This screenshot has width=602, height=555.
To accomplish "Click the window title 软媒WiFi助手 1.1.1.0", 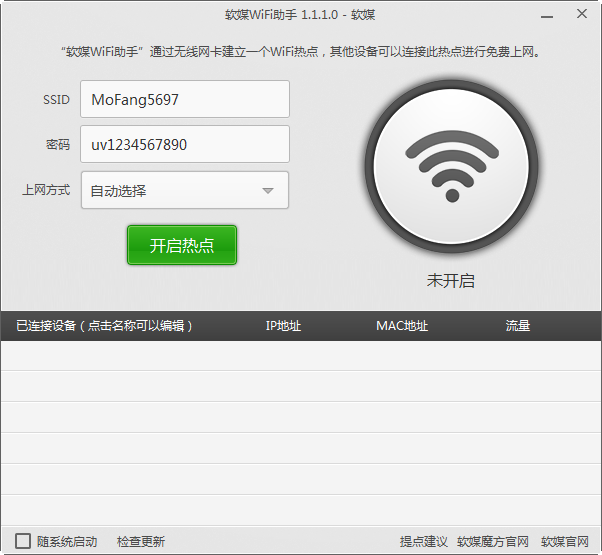I will (281, 15).
